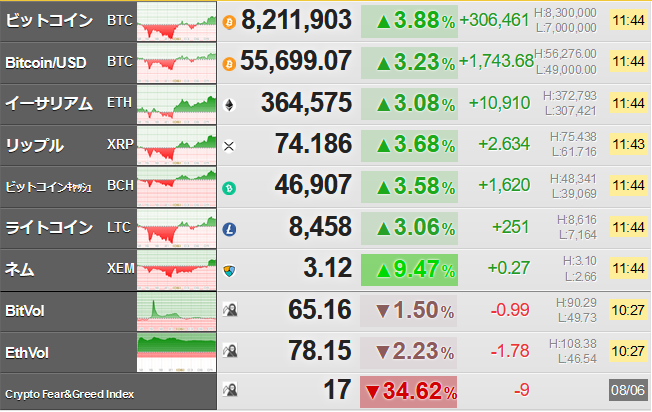Click the price 55,699.07
652x412 pixels.
click(x=296, y=61)
